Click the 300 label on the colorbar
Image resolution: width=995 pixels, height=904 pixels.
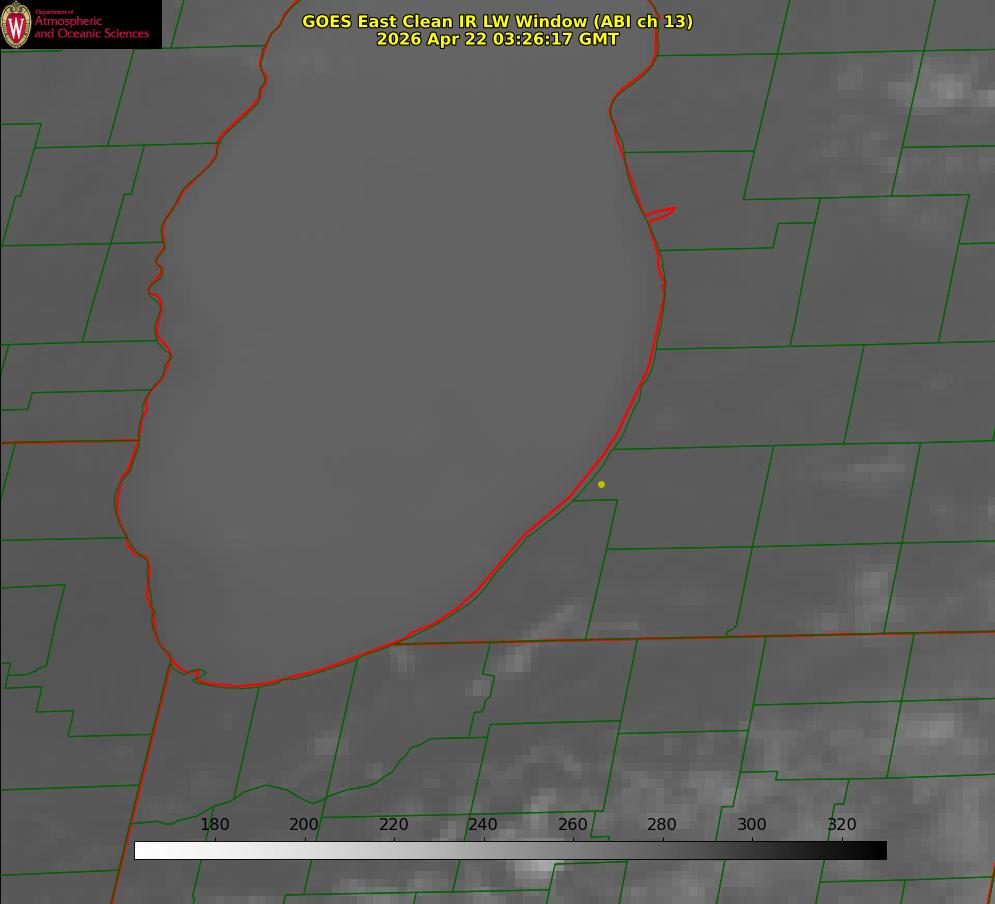click(751, 824)
